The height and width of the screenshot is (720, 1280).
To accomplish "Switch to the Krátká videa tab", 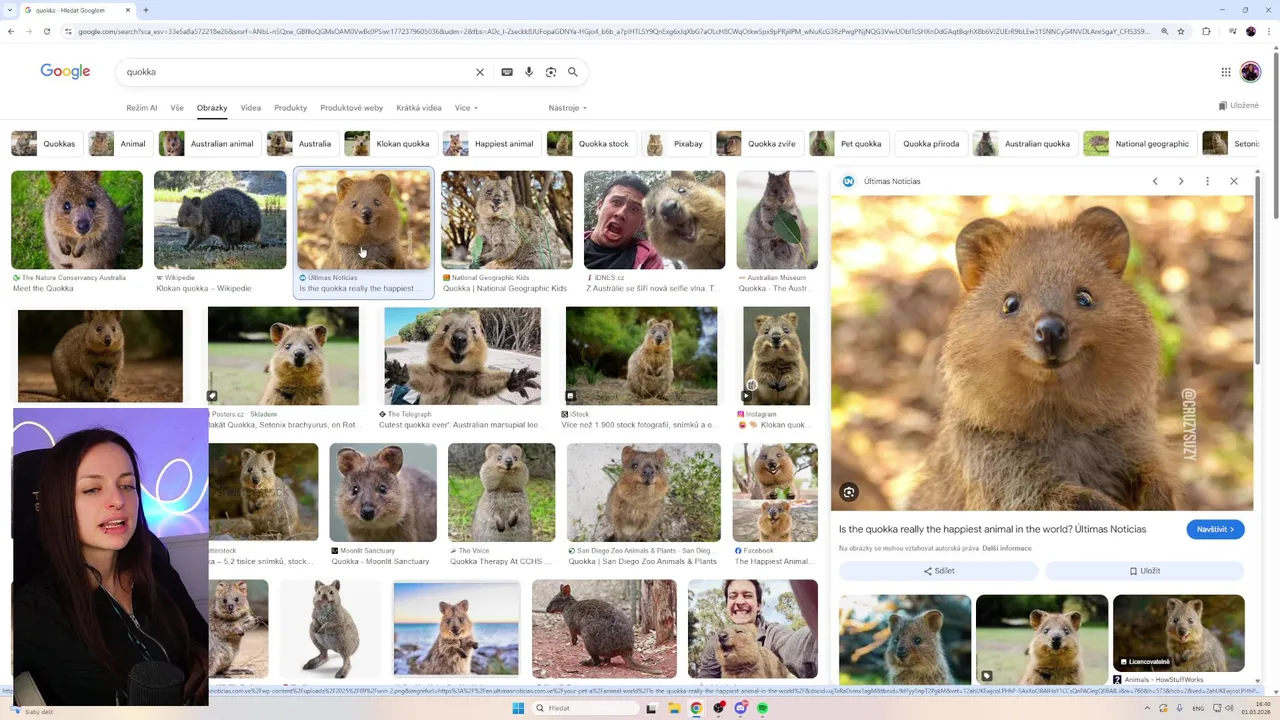I will point(419,108).
